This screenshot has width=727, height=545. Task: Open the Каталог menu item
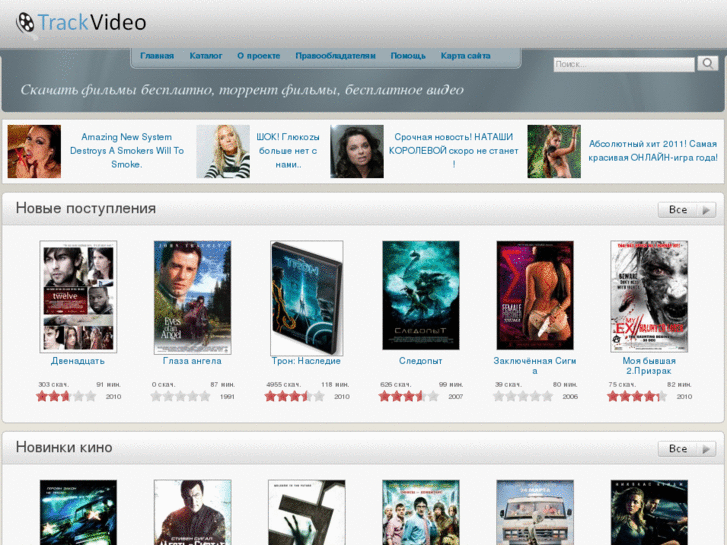coord(206,56)
